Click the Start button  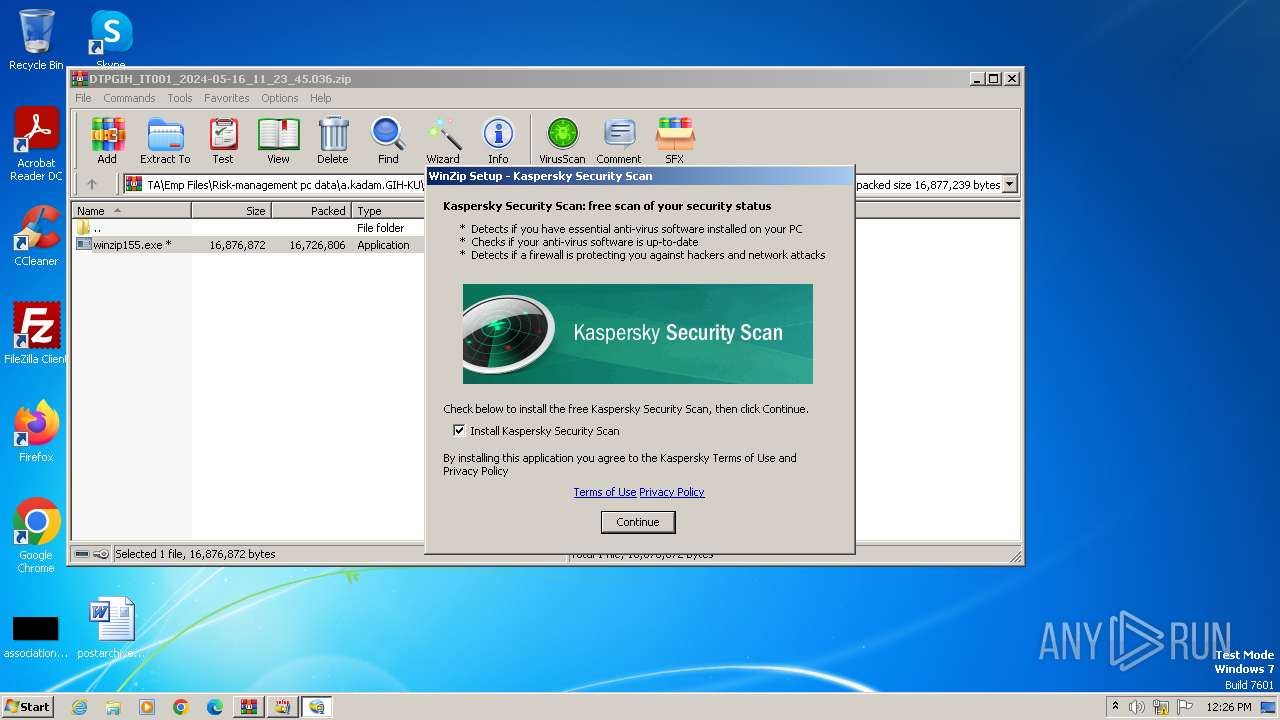(28, 706)
